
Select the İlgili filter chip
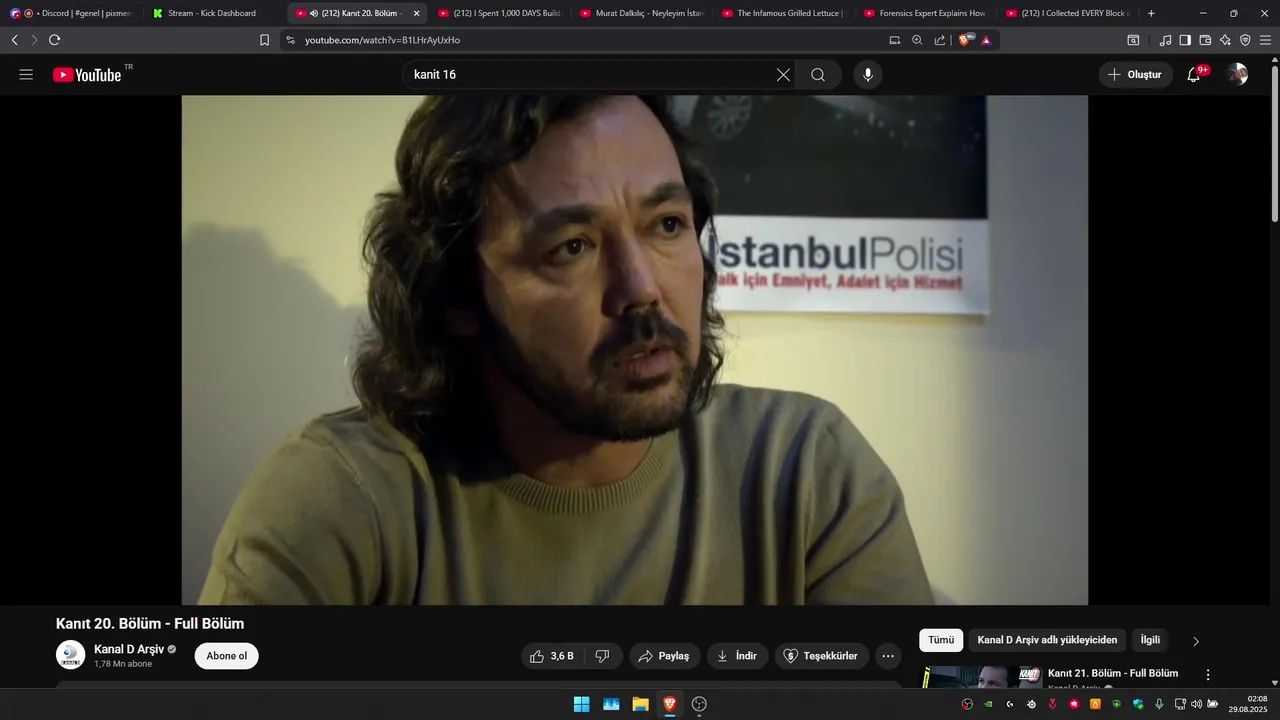coord(1150,640)
